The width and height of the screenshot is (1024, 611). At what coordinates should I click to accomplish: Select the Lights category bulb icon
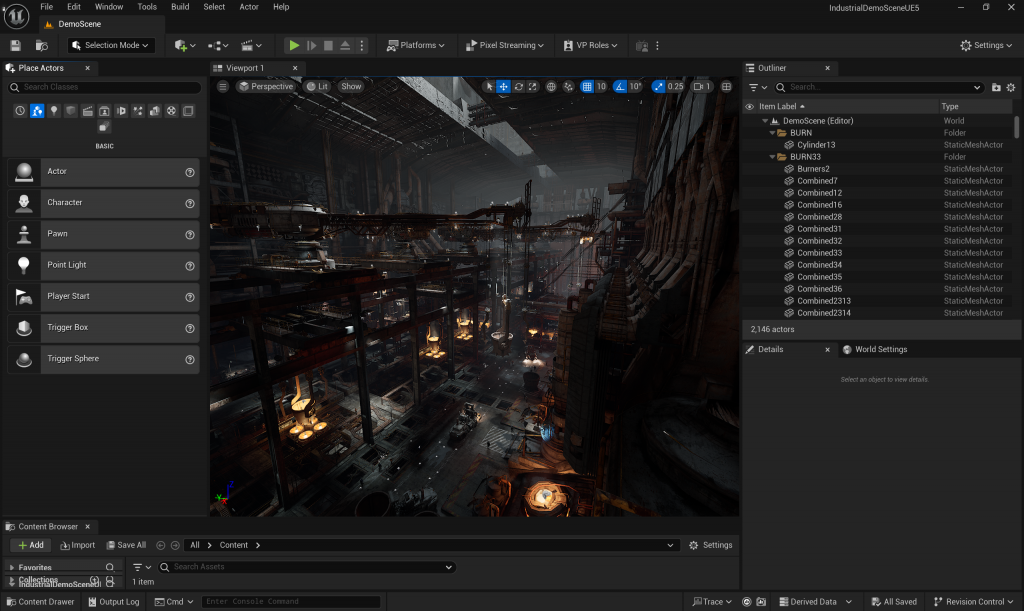(54, 111)
